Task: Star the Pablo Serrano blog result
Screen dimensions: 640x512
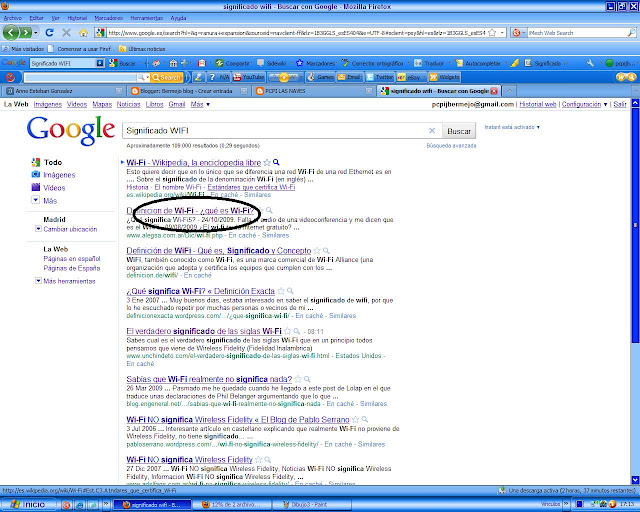Action: tap(356, 419)
